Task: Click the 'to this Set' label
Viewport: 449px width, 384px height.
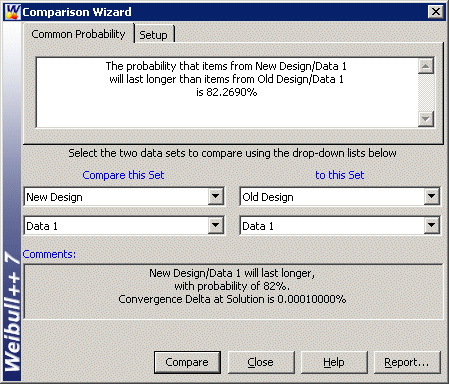Action: click(340, 175)
